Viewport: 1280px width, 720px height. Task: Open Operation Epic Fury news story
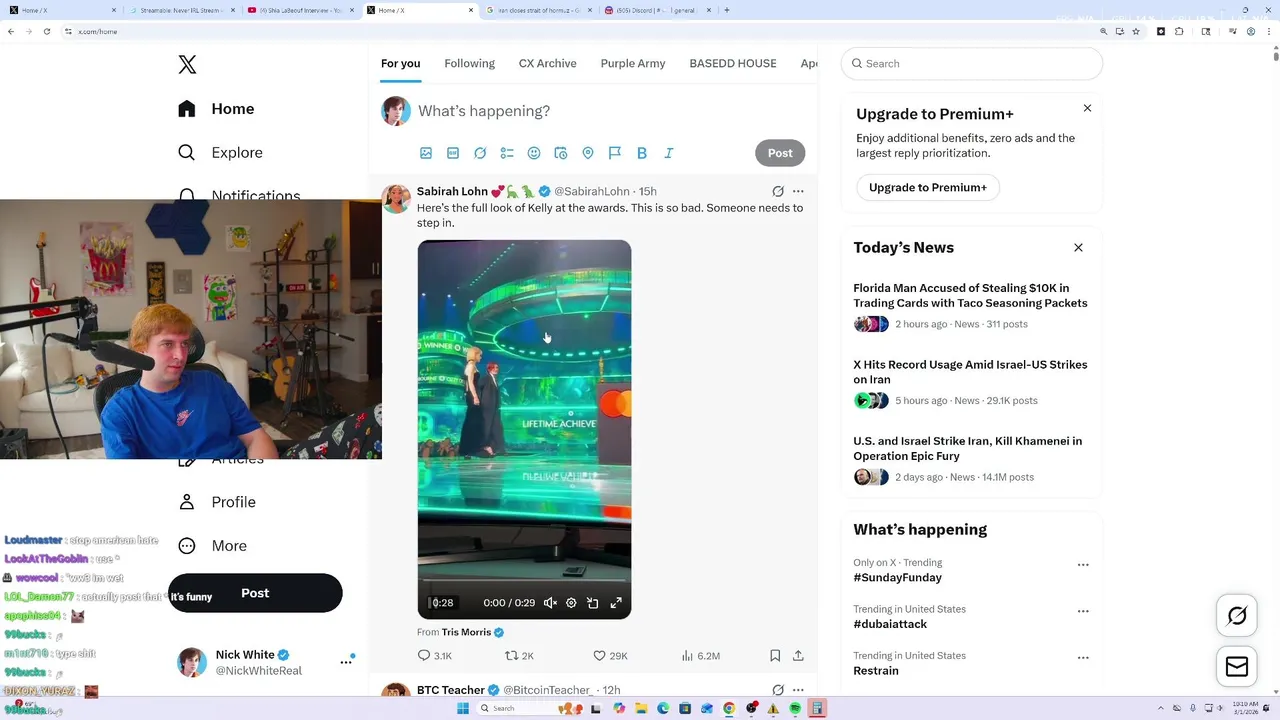(971, 458)
